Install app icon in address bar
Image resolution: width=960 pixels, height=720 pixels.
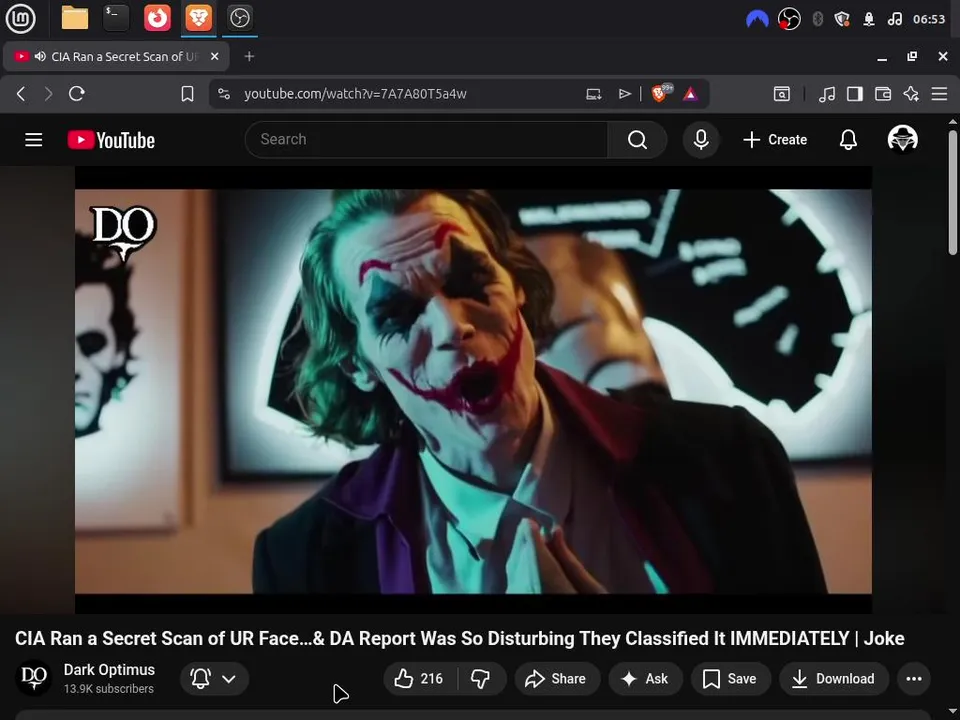pyautogui.click(x=593, y=94)
